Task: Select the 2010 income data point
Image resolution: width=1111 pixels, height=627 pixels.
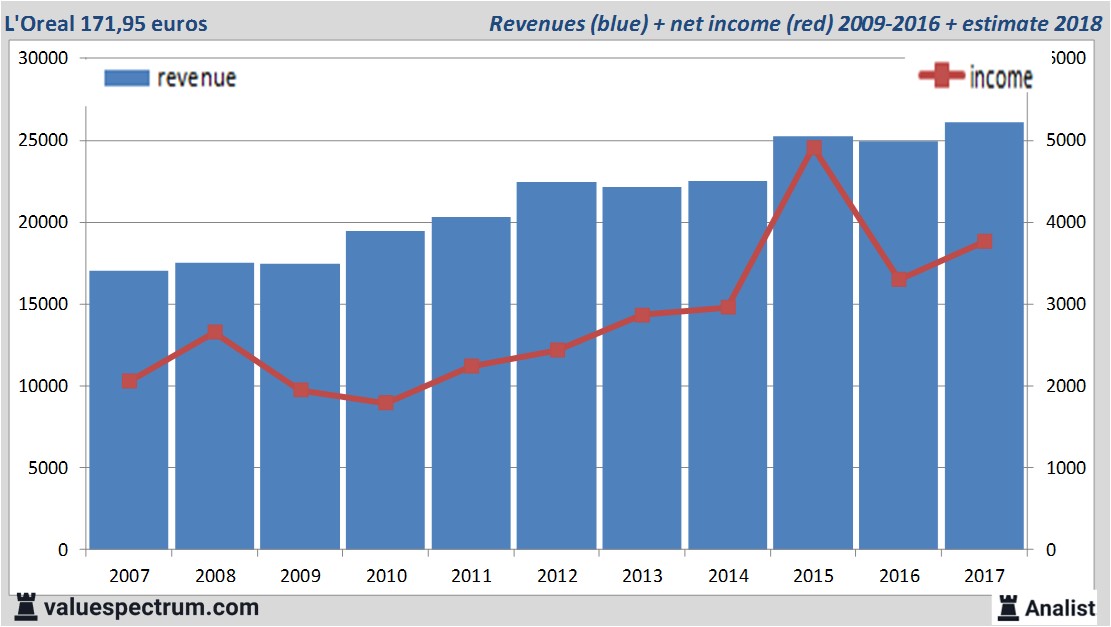Action: pyautogui.click(x=386, y=403)
